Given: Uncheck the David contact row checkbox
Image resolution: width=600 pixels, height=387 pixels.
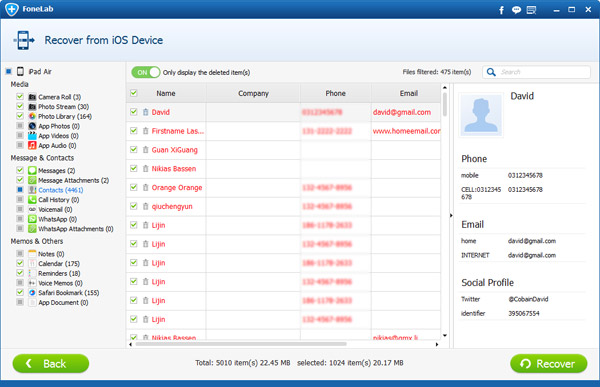Looking at the screenshot, I should point(134,112).
